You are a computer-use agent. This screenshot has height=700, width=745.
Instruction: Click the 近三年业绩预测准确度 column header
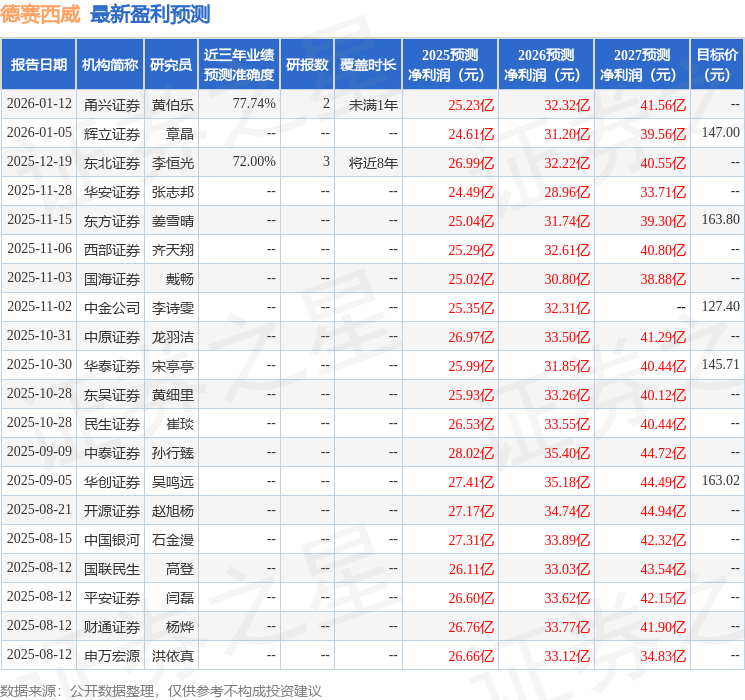238,65
